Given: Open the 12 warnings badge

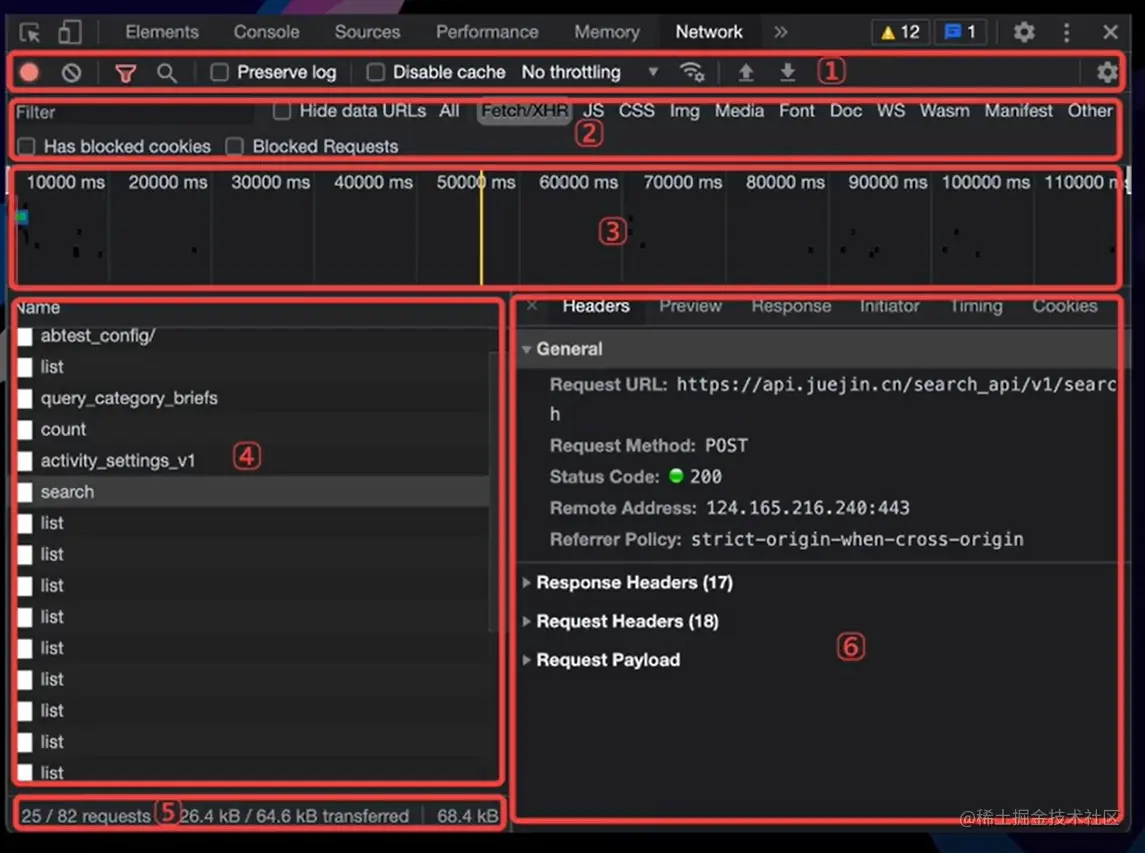Looking at the screenshot, I should click(900, 32).
